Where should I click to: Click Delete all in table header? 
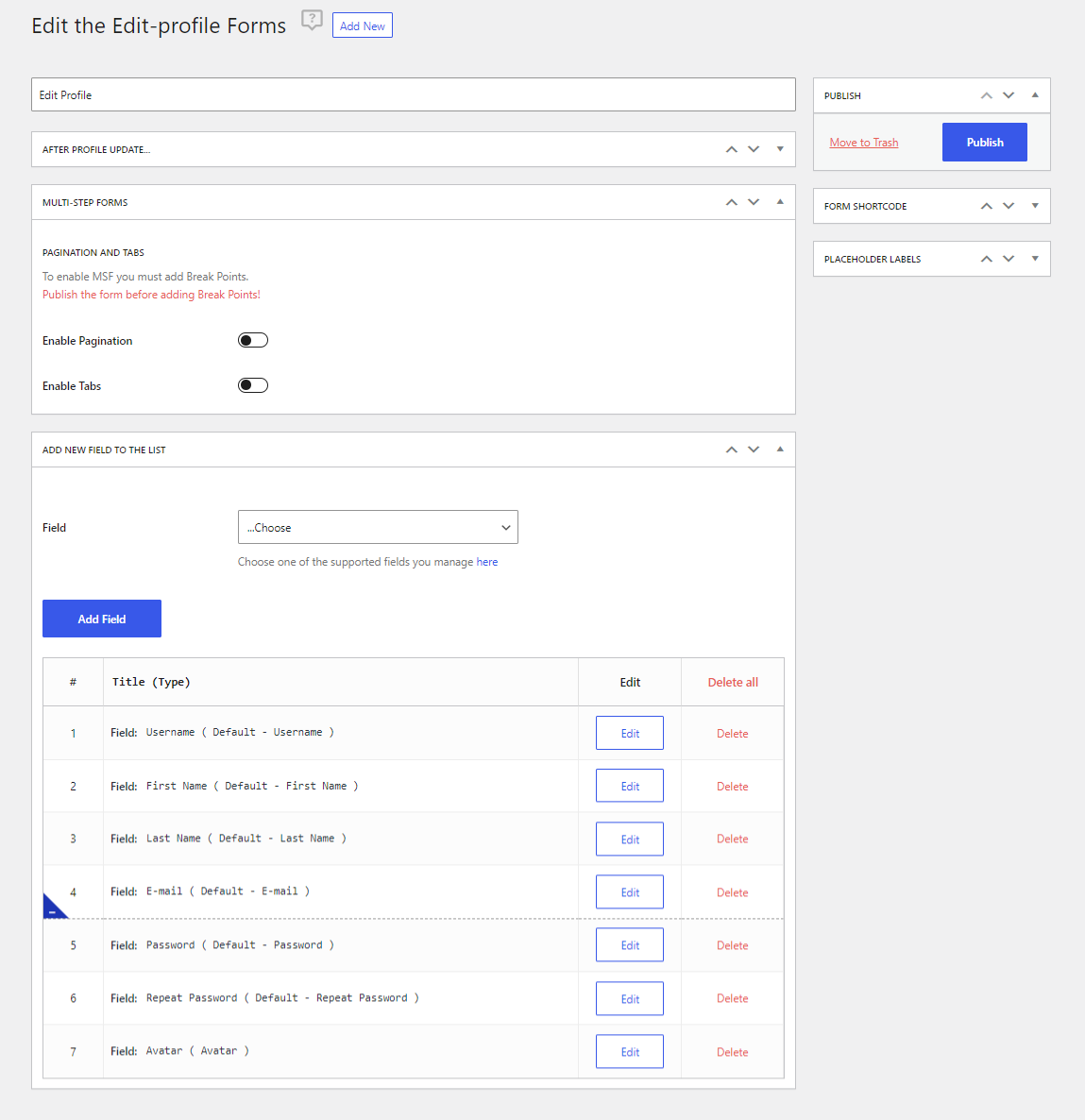pos(733,682)
